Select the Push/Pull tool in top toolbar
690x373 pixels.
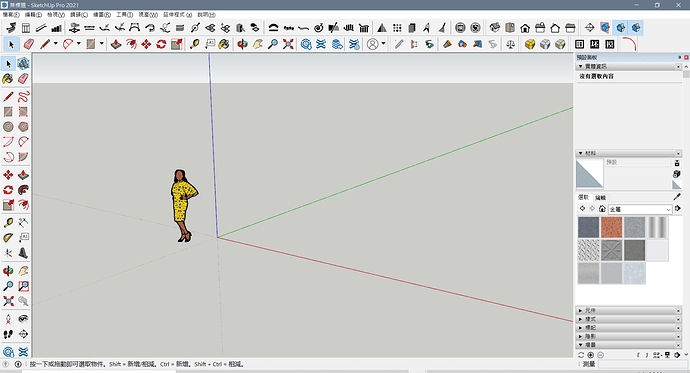(116, 44)
